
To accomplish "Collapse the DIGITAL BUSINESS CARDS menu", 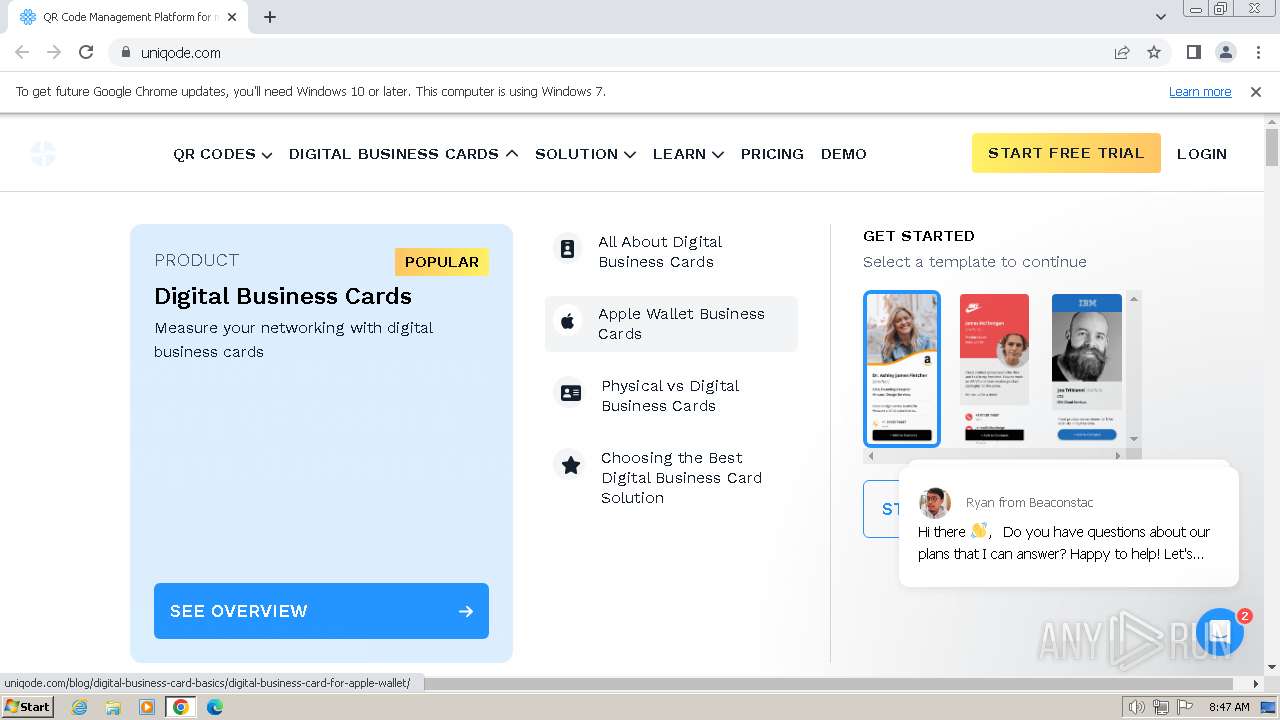I will pos(404,154).
